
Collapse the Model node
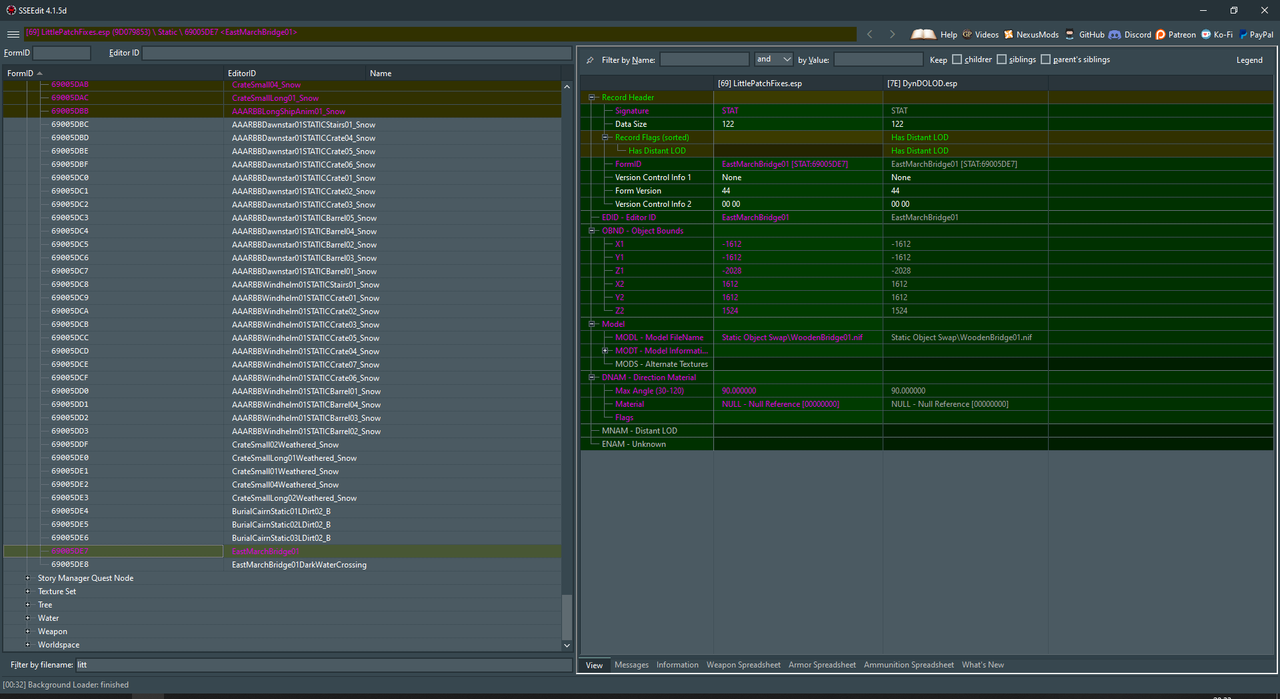(x=593, y=324)
